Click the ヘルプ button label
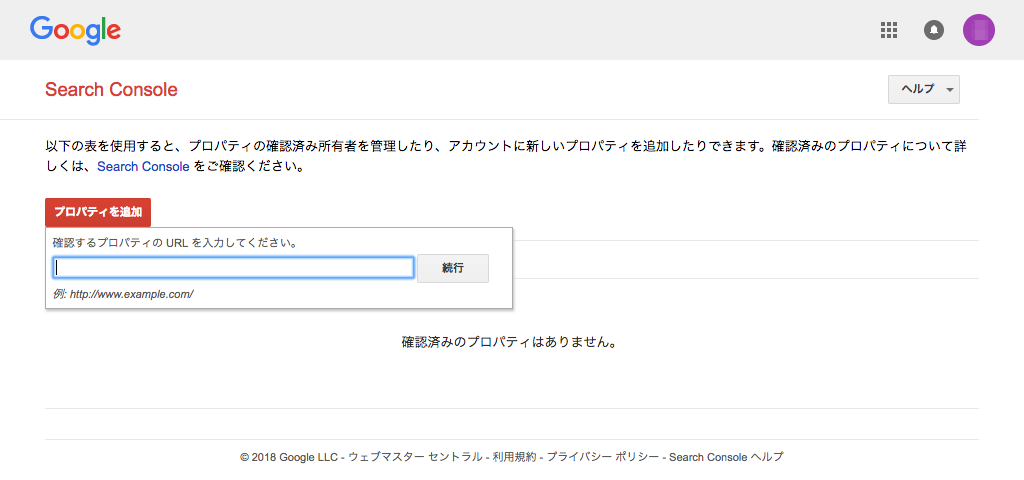 [x=918, y=89]
